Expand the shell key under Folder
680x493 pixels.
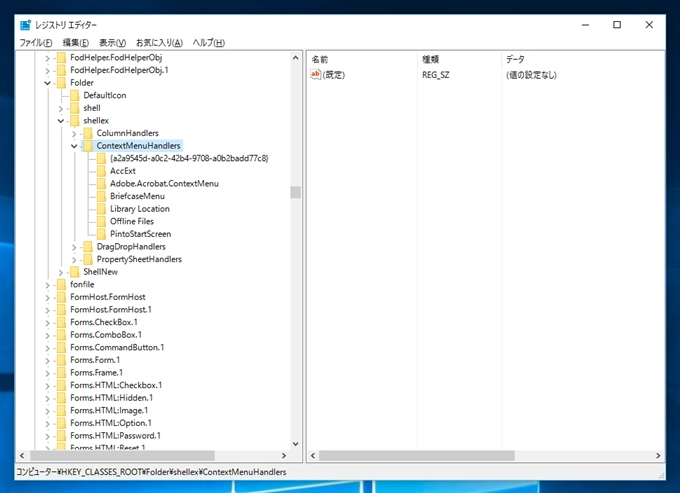click(61, 108)
